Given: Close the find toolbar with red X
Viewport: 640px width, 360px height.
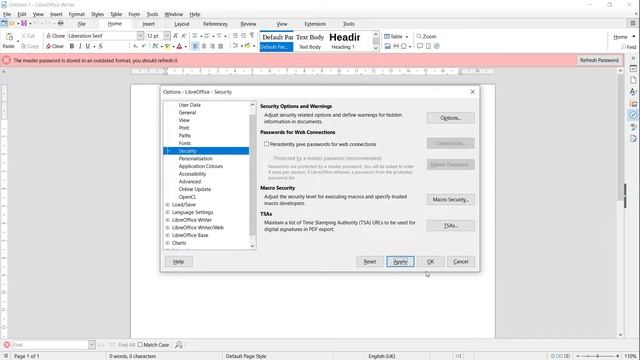Looking at the screenshot, I should point(7,345).
